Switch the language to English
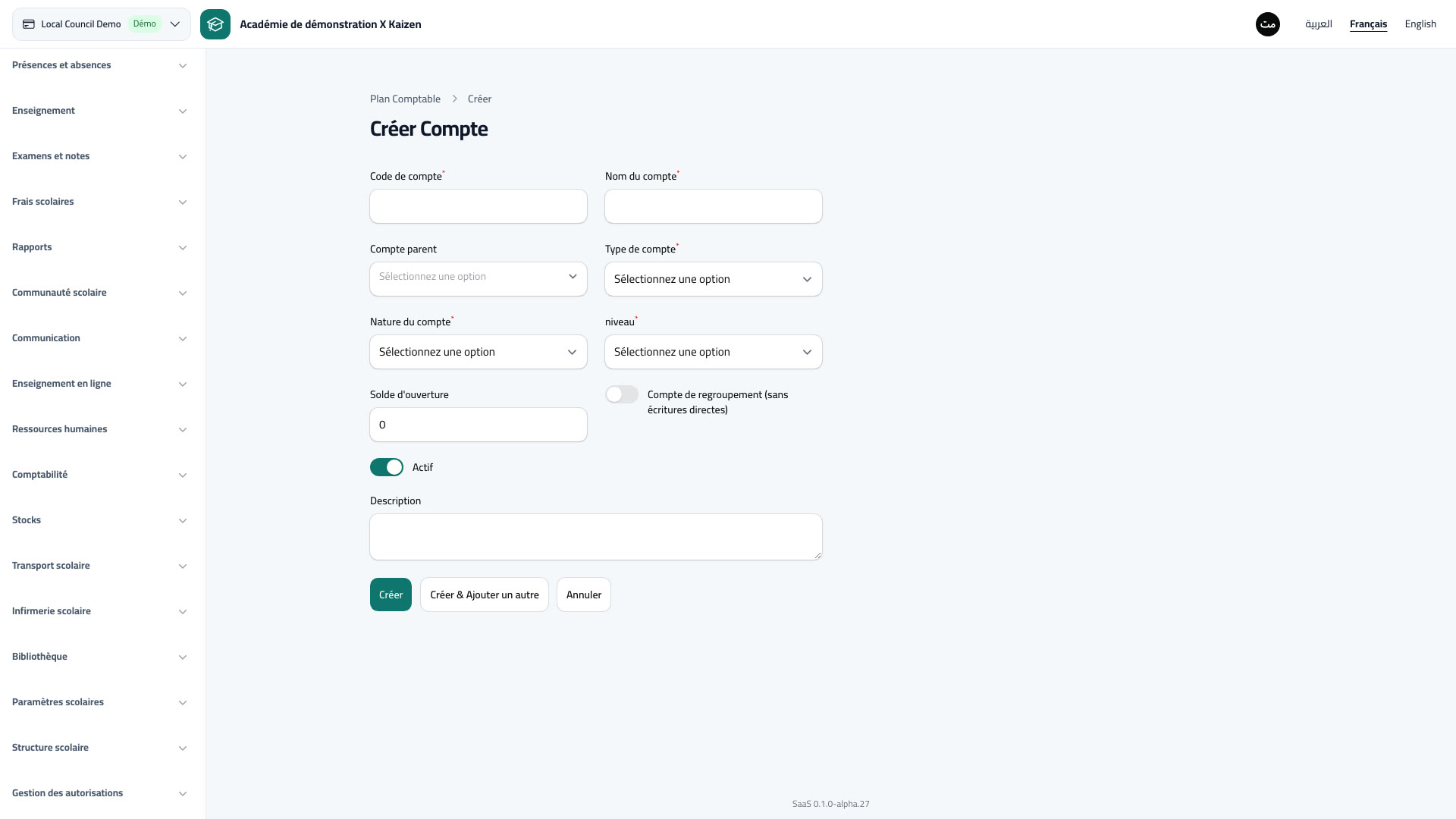Image resolution: width=1456 pixels, height=819 pixels. tap(1420, 24)
